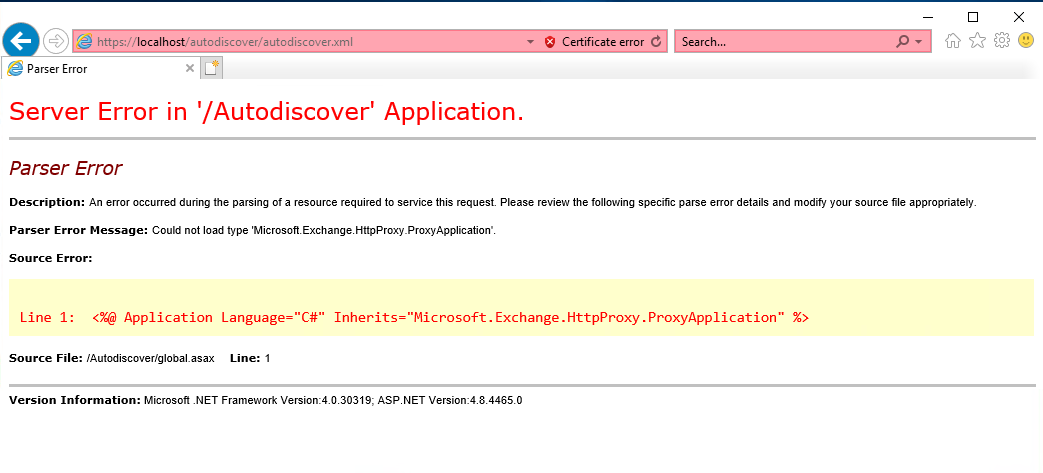Click the 'Server Error in '/Autodiscover' Application.' heading

[267, 112]
